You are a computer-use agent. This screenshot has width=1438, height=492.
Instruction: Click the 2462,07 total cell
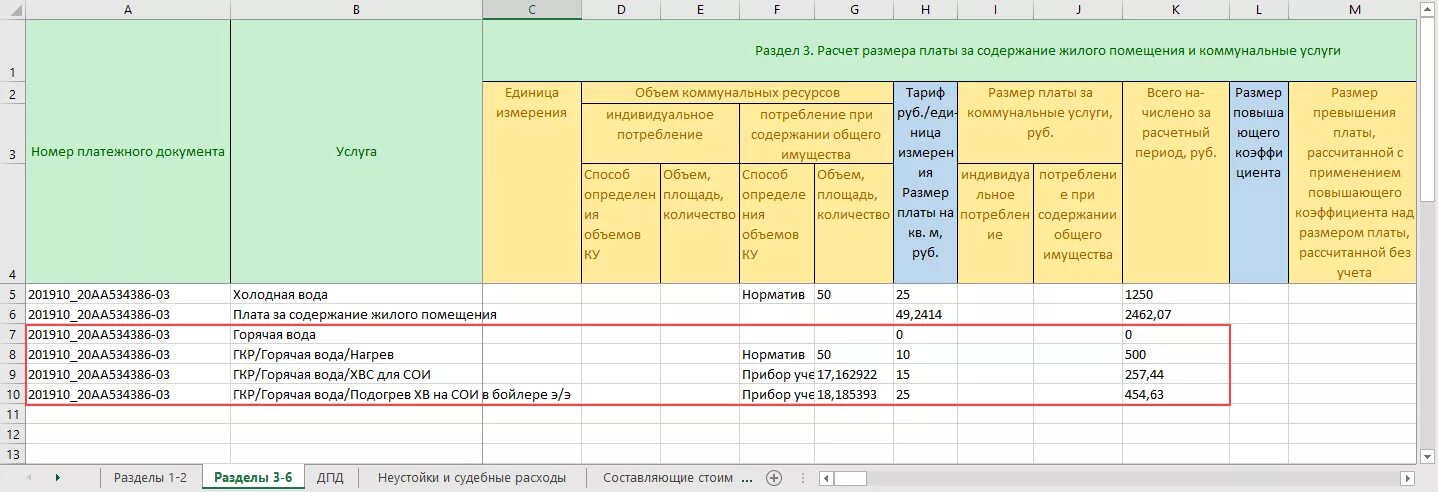pyautogui.click(x=1176, y=314)
